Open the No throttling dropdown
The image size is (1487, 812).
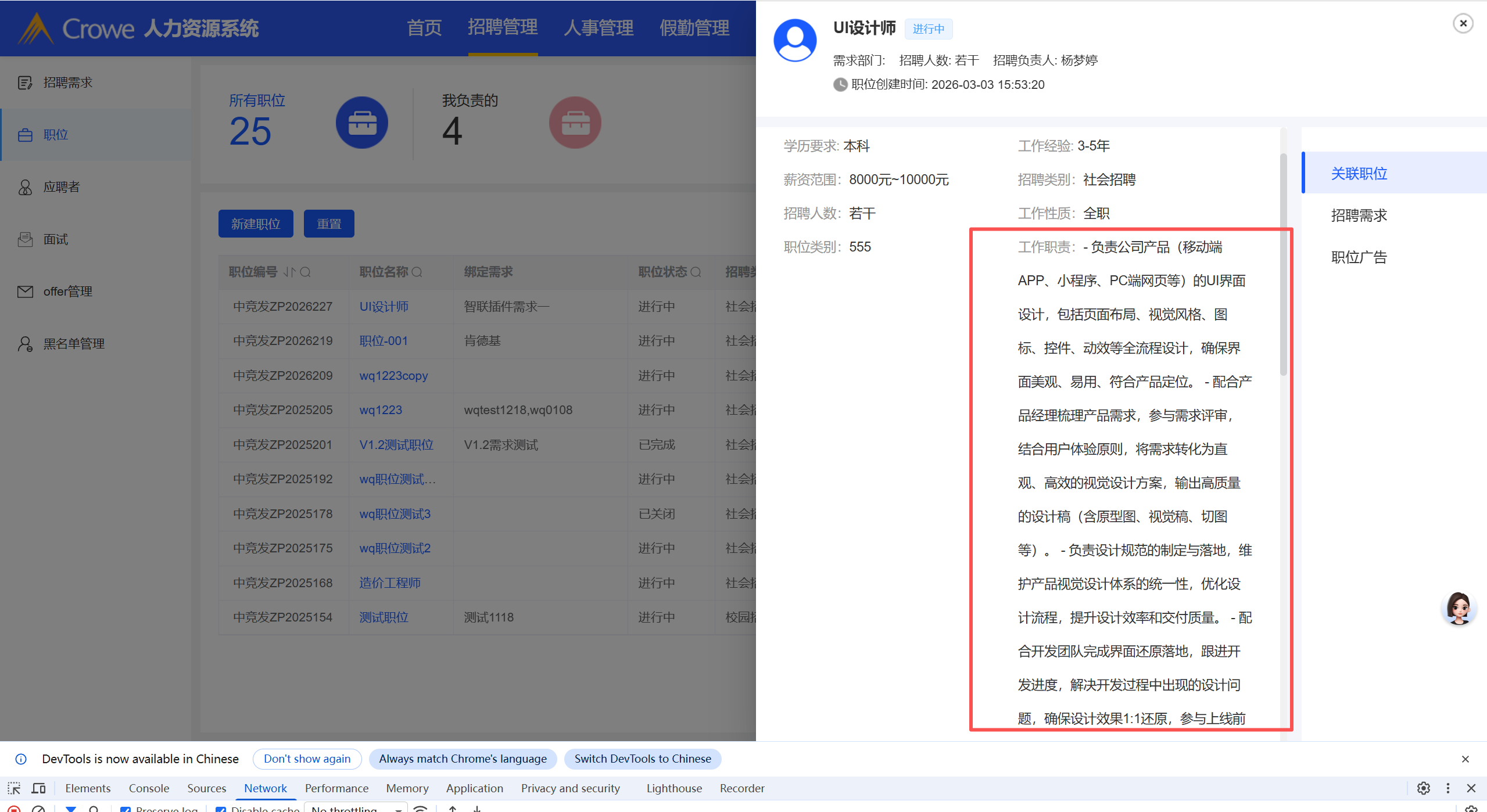[x=356, y=809]
